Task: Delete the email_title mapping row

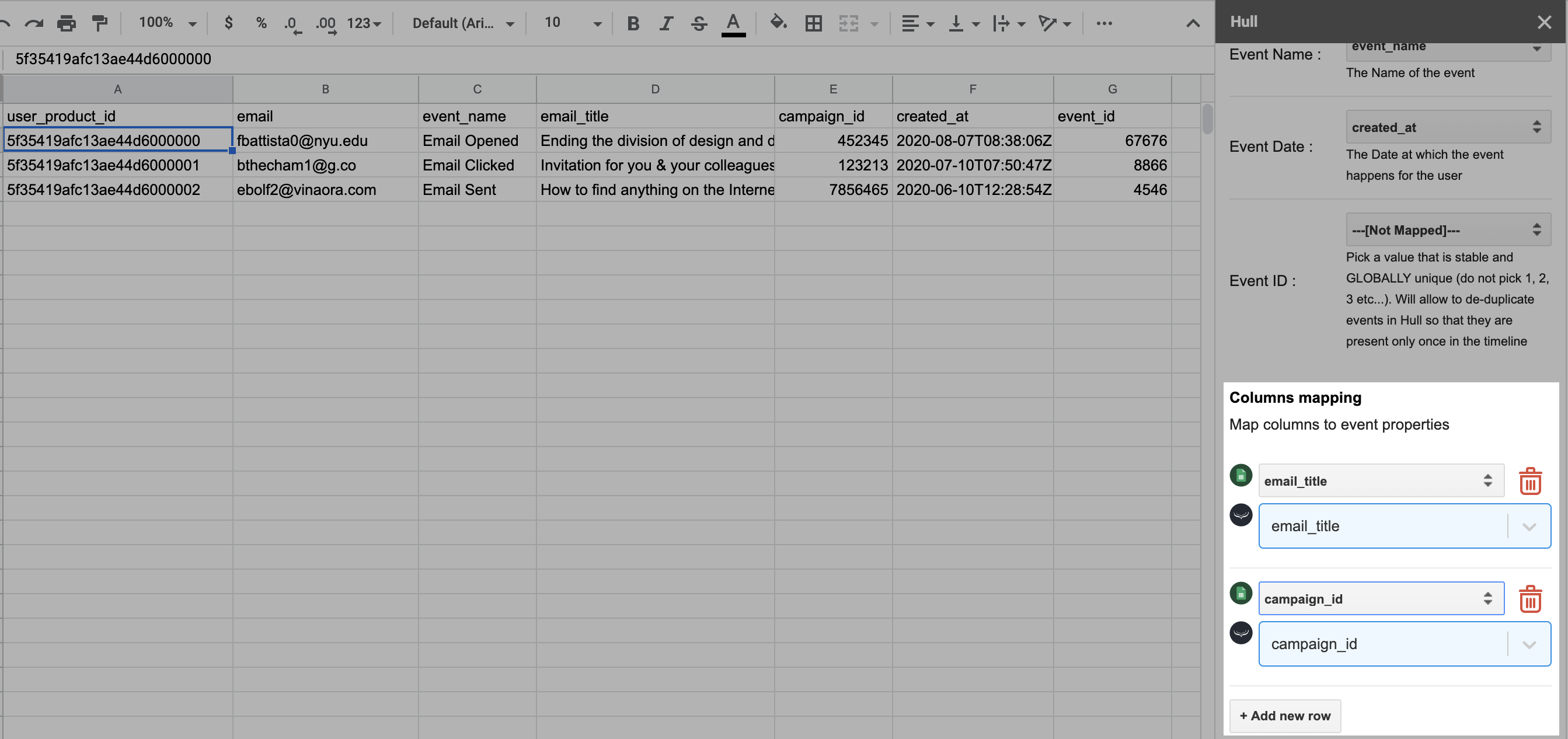Action: [x=1529, y=481]
